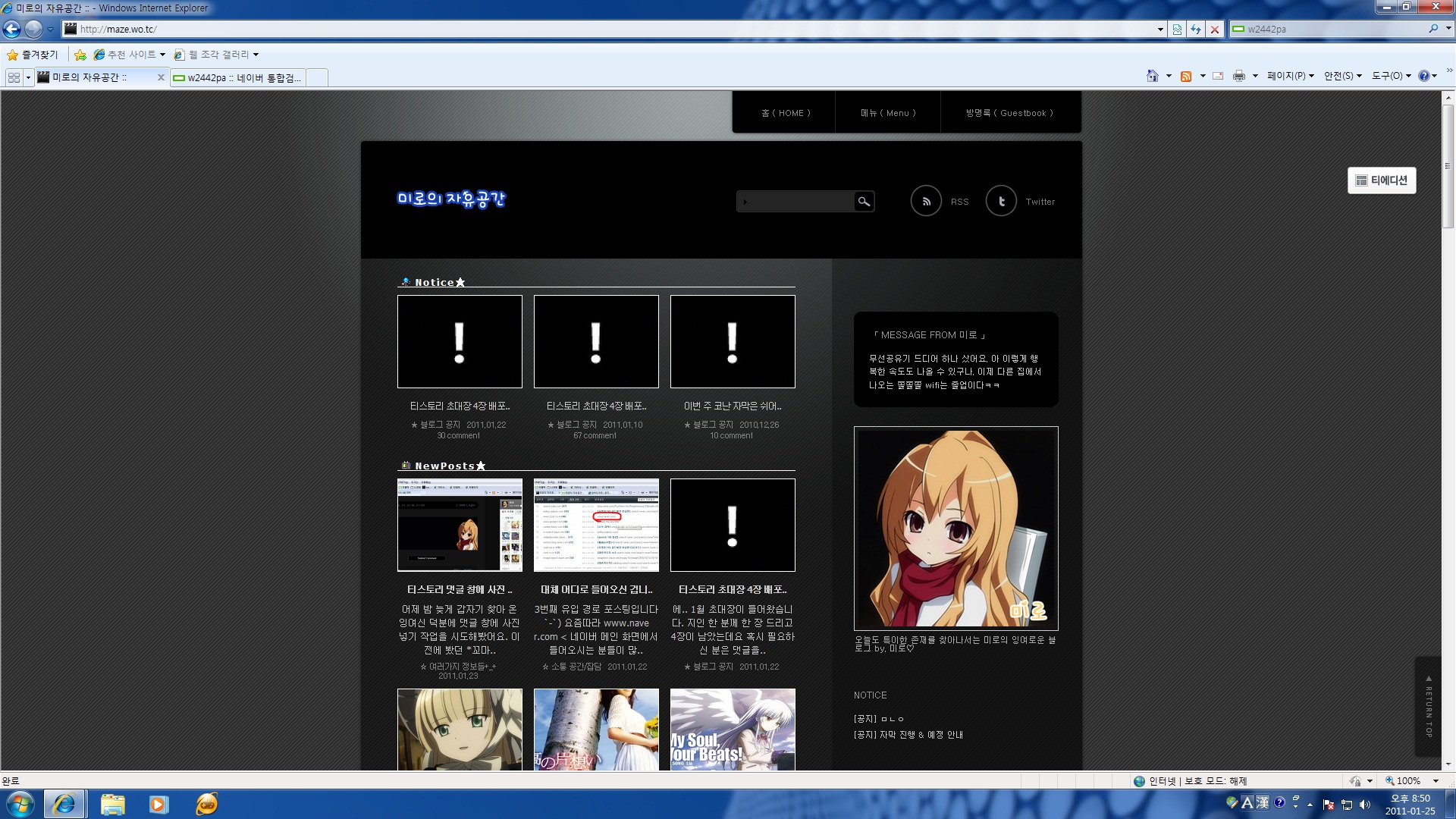The width and height of the screenshot is (1456, 819).
Task: Click the IE Home toolbar icon
Action: (1153, 76)
